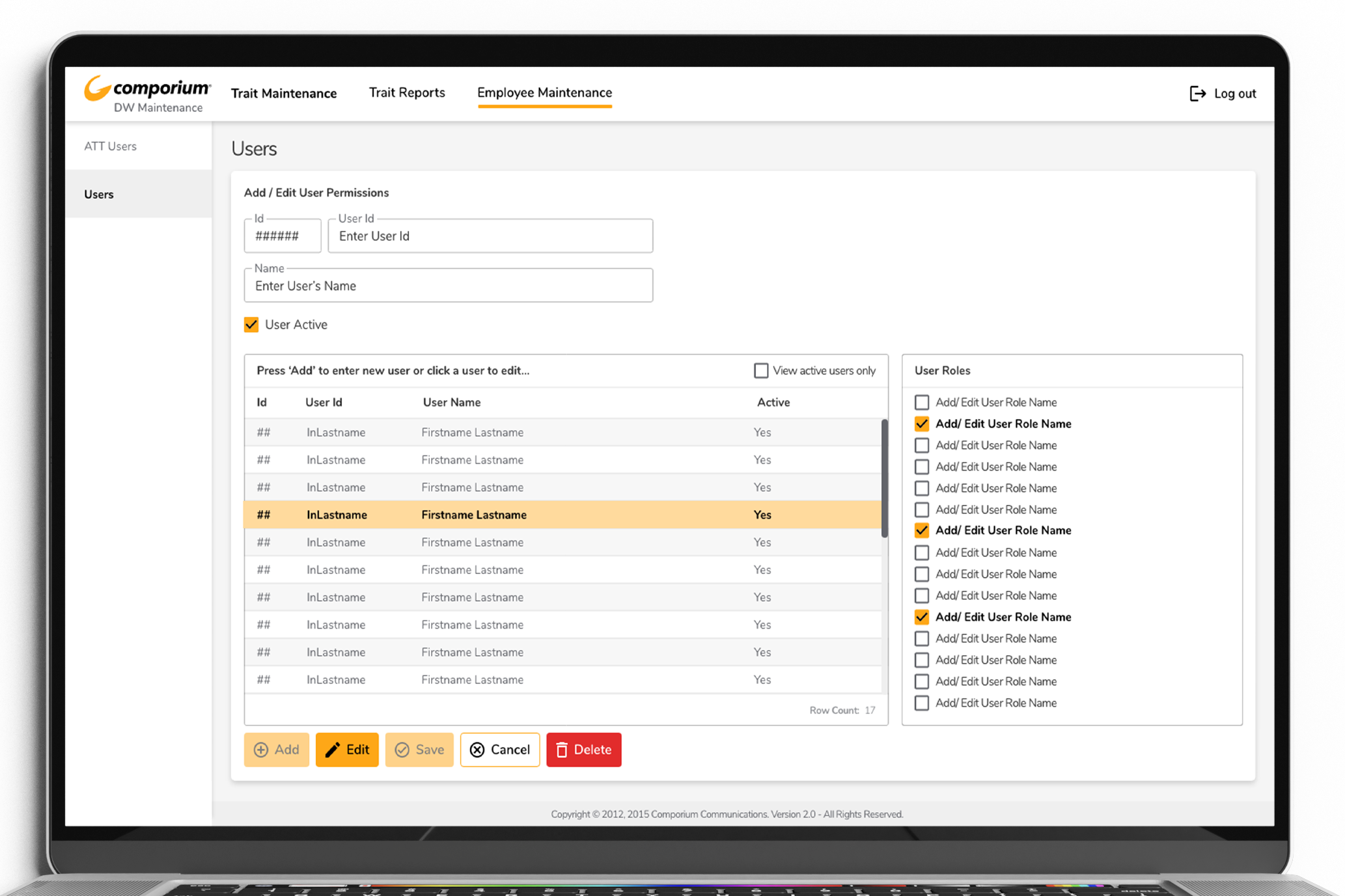Click the trash icon on Delete button
The height and width of the screenshot is (896, 1345).
tap(562, 750)
